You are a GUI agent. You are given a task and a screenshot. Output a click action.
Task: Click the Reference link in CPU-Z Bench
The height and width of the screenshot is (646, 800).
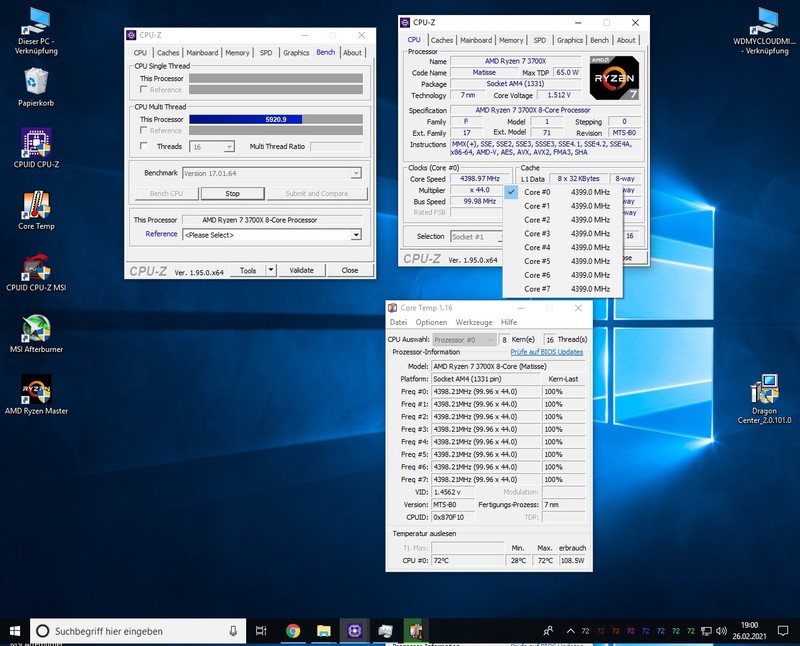pyautogui.click(x=161, y=234)
